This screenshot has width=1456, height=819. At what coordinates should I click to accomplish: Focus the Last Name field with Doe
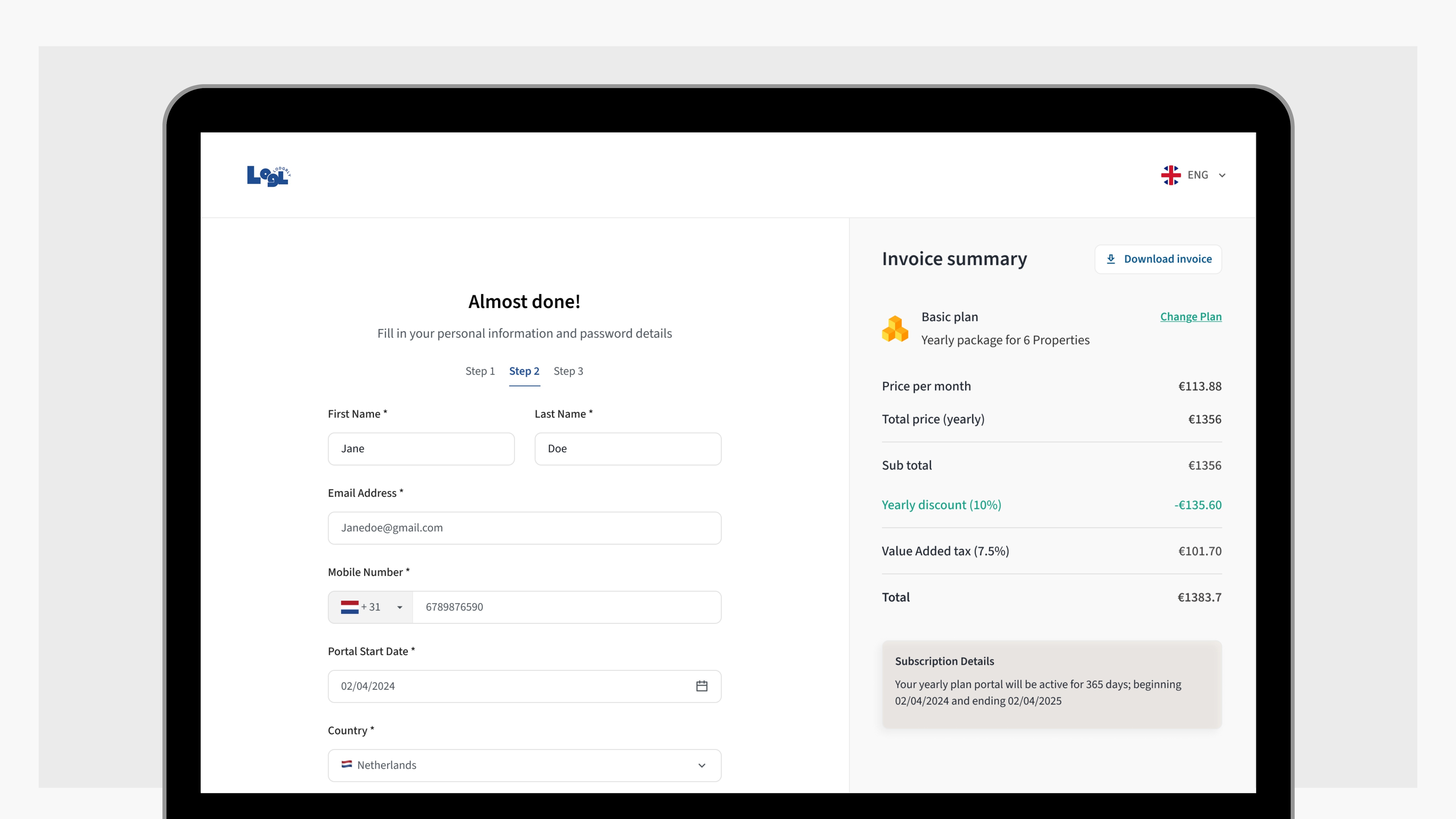[x=627, y=449]
